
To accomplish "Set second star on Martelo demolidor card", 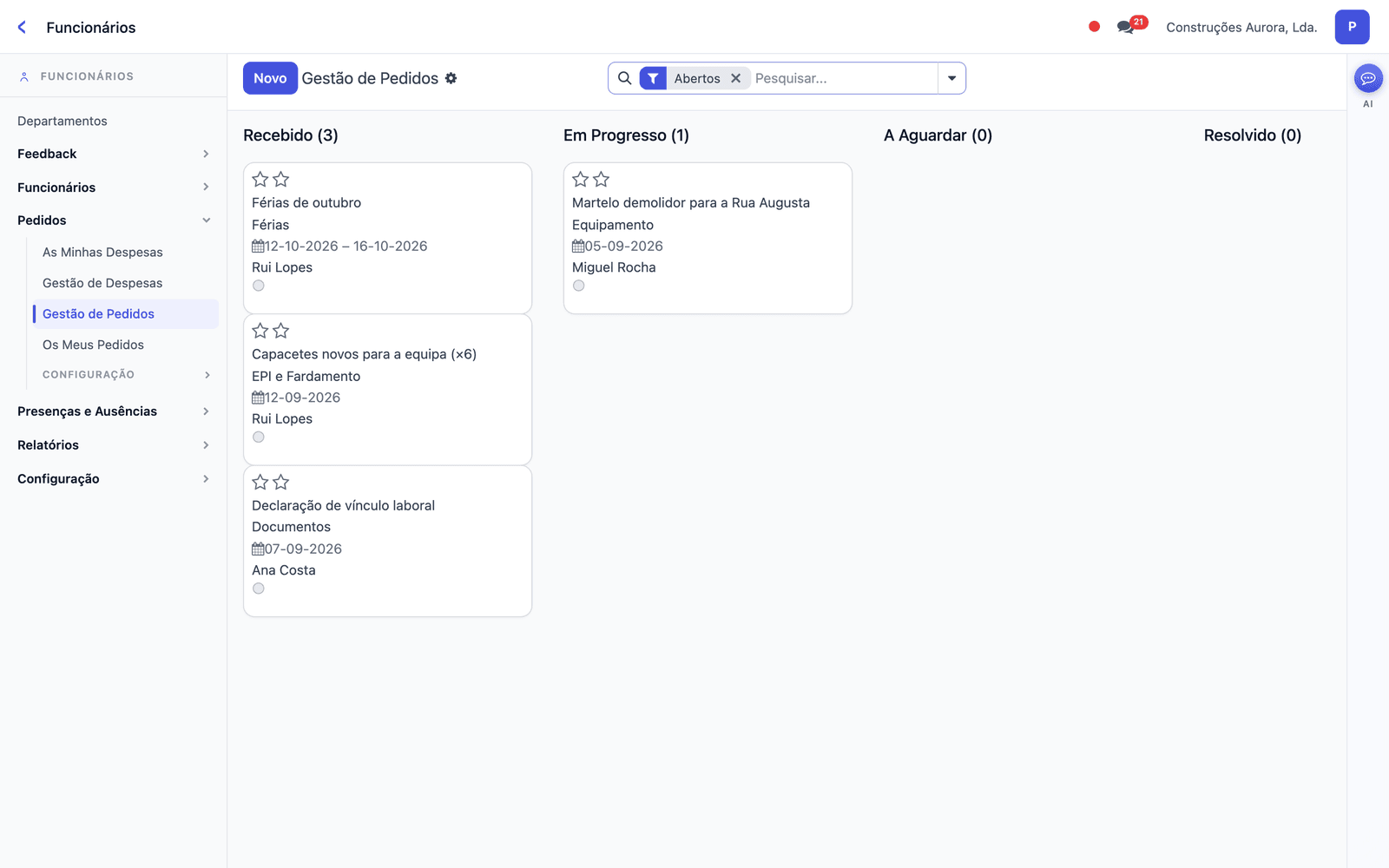I will [x=601, y=180].
